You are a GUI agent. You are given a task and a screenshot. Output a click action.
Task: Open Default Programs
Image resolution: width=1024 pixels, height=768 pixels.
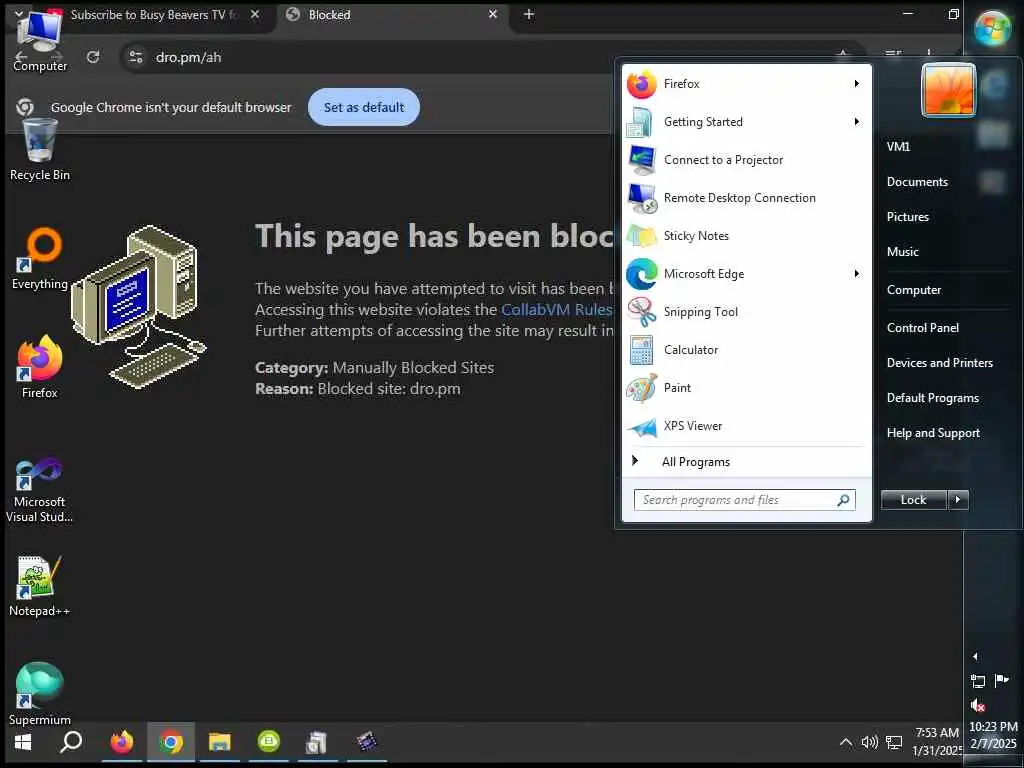(x=933, y=398)
